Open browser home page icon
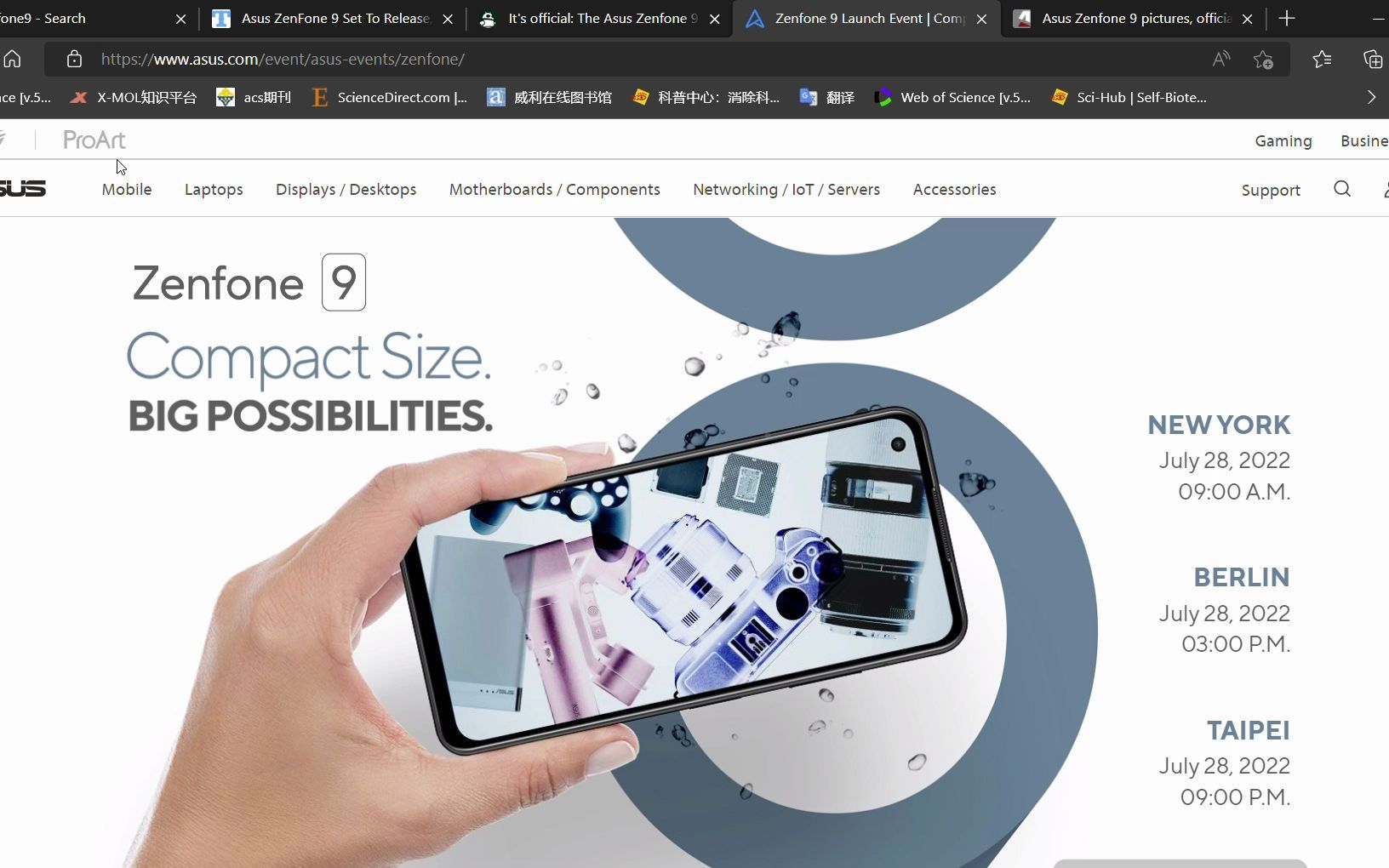Image resolution: width=1389 pixels, height=868 pixels. tap(12, 59)
